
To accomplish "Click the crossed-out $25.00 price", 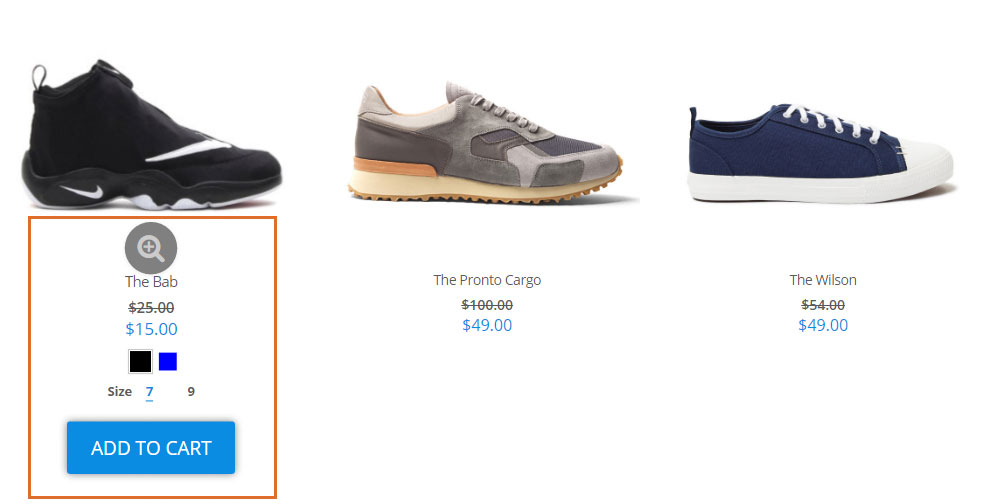I will (151, 307).
